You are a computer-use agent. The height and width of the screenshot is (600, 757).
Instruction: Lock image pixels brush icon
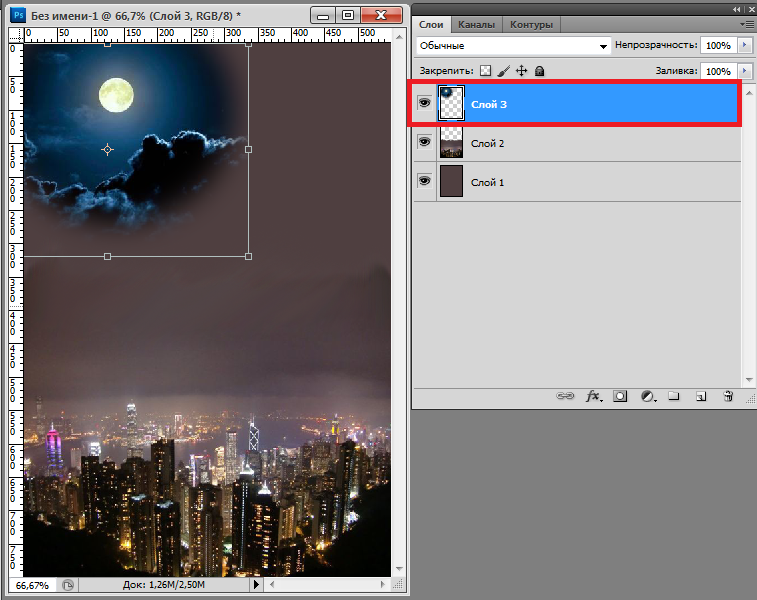(x=504, y=71)
